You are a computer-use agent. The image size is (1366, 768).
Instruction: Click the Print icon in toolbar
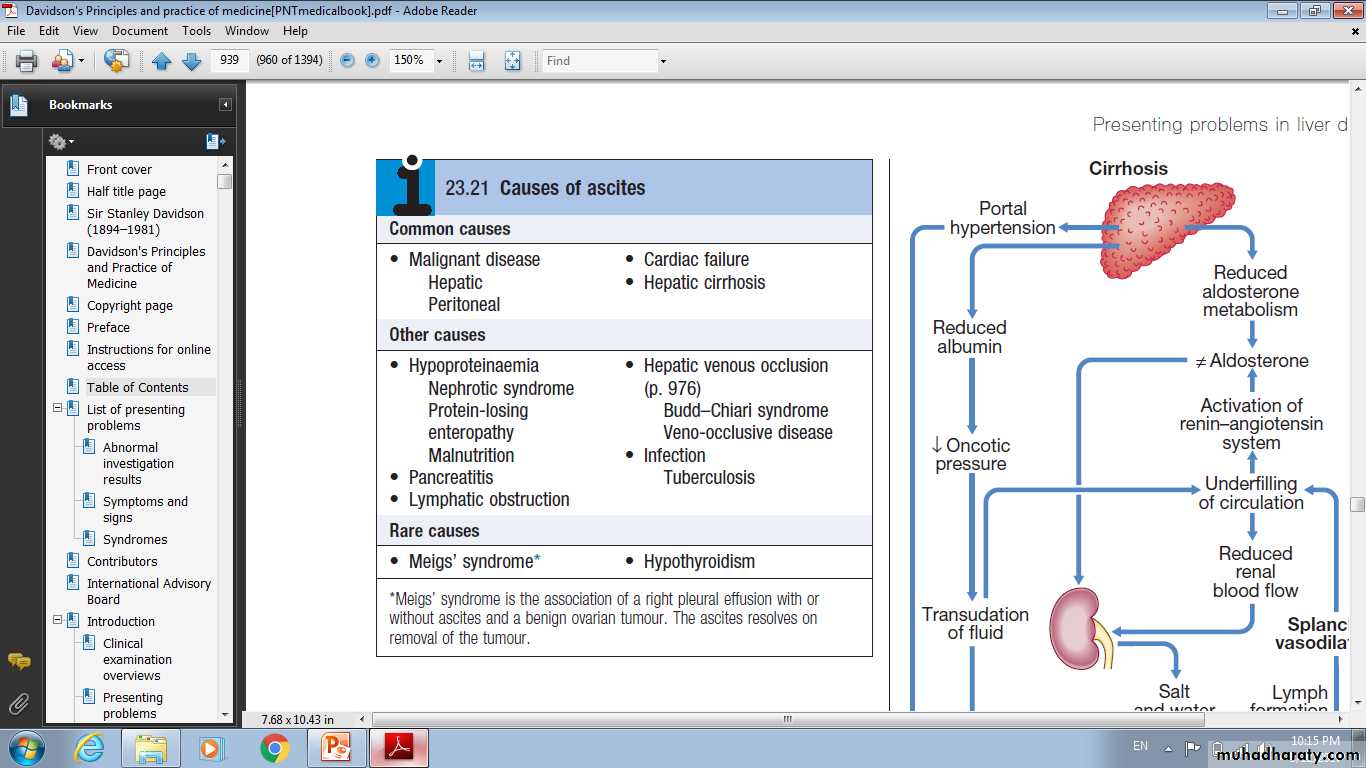coord(27,61)
